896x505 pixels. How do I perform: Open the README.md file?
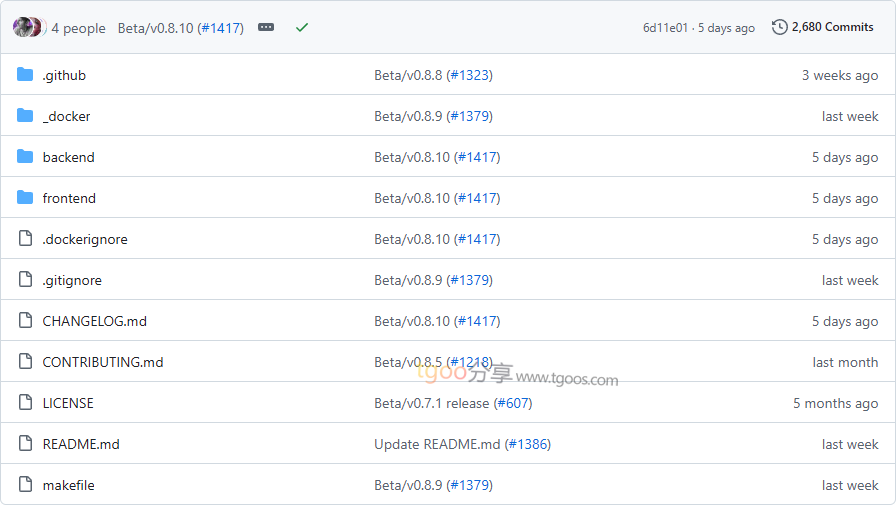(81, 444)
